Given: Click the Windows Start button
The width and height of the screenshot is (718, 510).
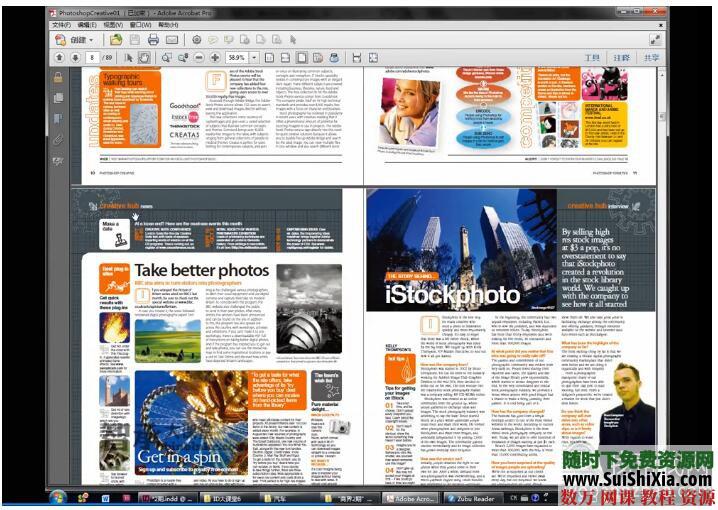Looking at the screenshot, I should point(58,498).
